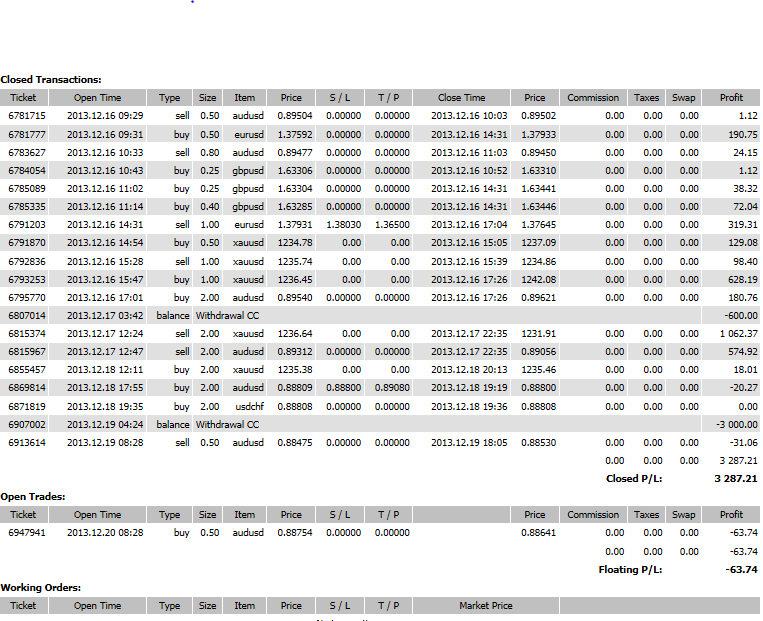Click withdrawal amount -600.00
Image resolution: width=763 pixels, height=621 pixels.
click(x=741, y=315)
